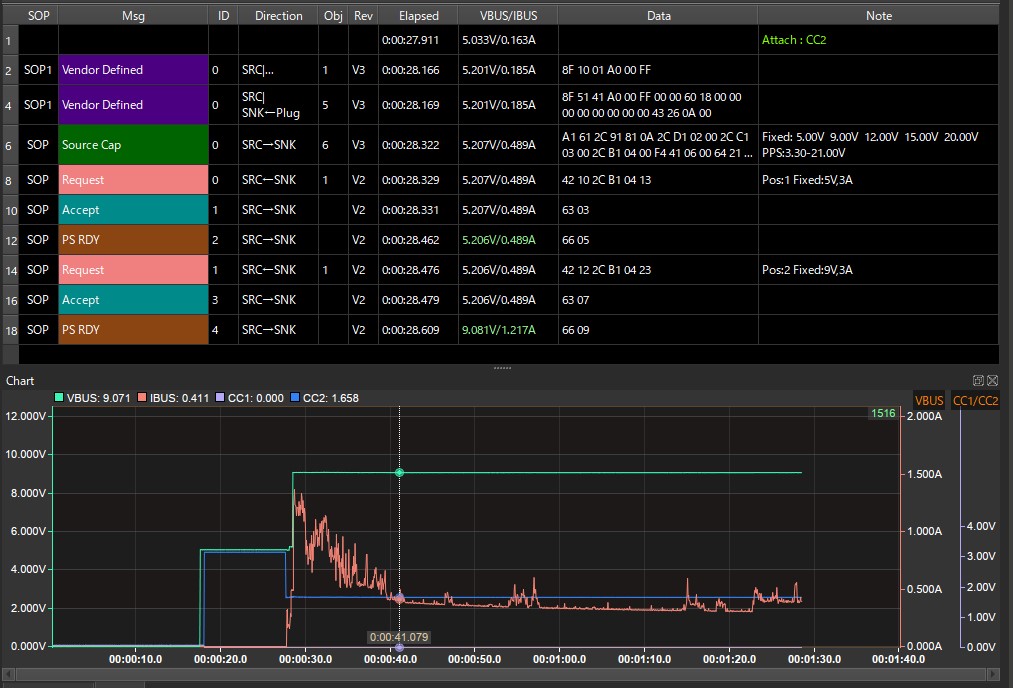Click the VBUS cursor marker on chart
Image resolution: width=1013 pixels, height=688 pixels.
click(399, 473)
